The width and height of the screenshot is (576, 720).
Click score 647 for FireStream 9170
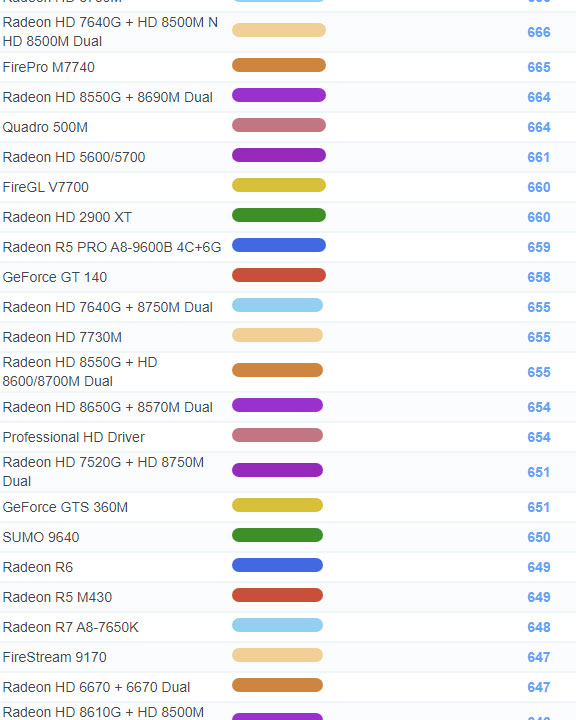539,657
